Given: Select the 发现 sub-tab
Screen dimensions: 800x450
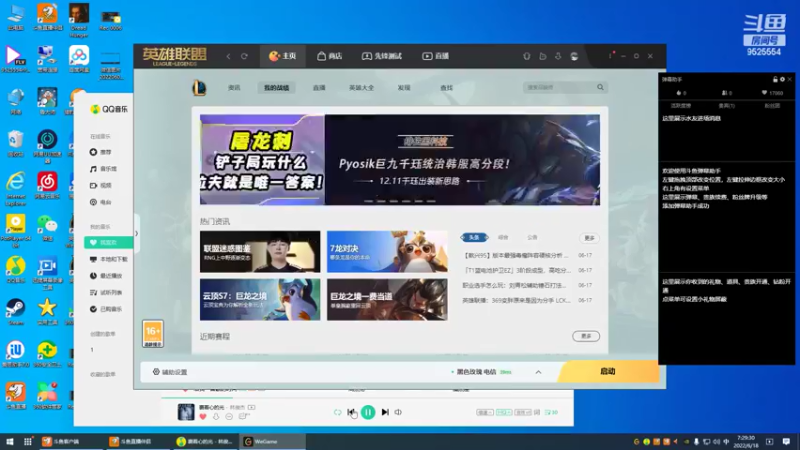Looking at the screenshot, I should [x=404, y=88].
